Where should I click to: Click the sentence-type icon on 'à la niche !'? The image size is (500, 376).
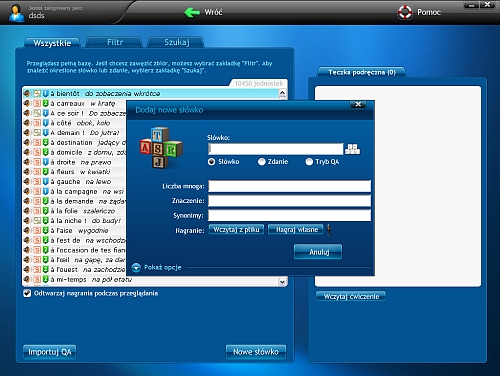37,221
